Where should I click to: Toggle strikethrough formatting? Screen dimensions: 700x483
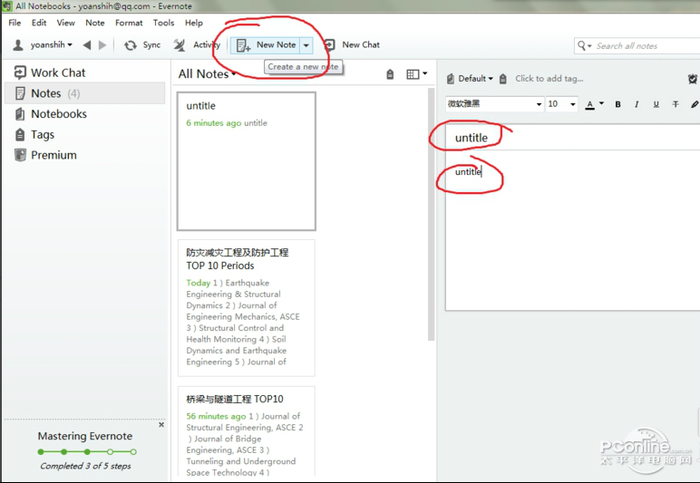[675, 104]
